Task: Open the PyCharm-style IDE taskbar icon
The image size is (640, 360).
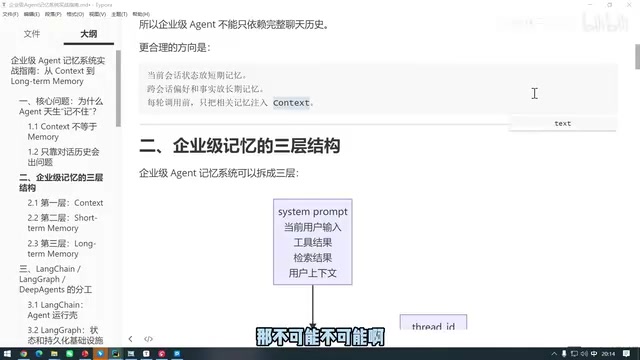Action: [116, 353]
